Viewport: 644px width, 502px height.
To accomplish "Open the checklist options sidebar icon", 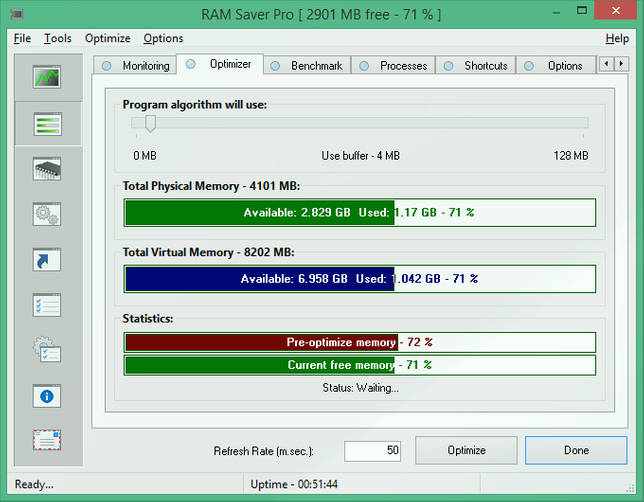I will [x=47, y=305].
